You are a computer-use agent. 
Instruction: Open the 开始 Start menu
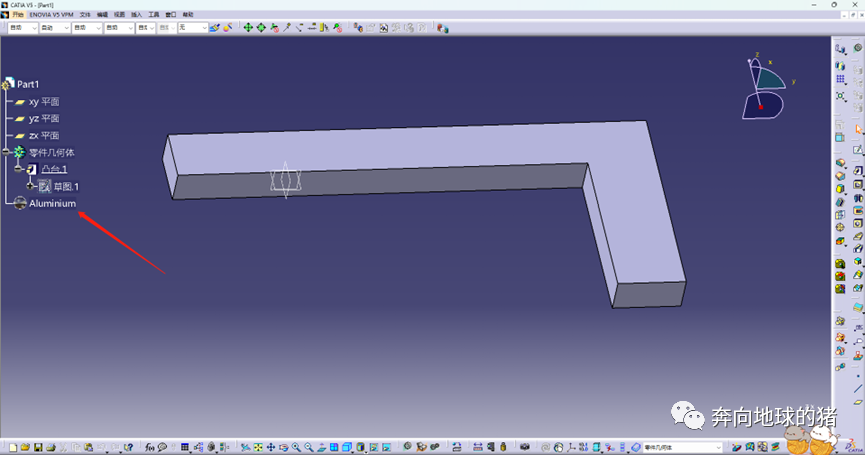(x=18, y=15)
